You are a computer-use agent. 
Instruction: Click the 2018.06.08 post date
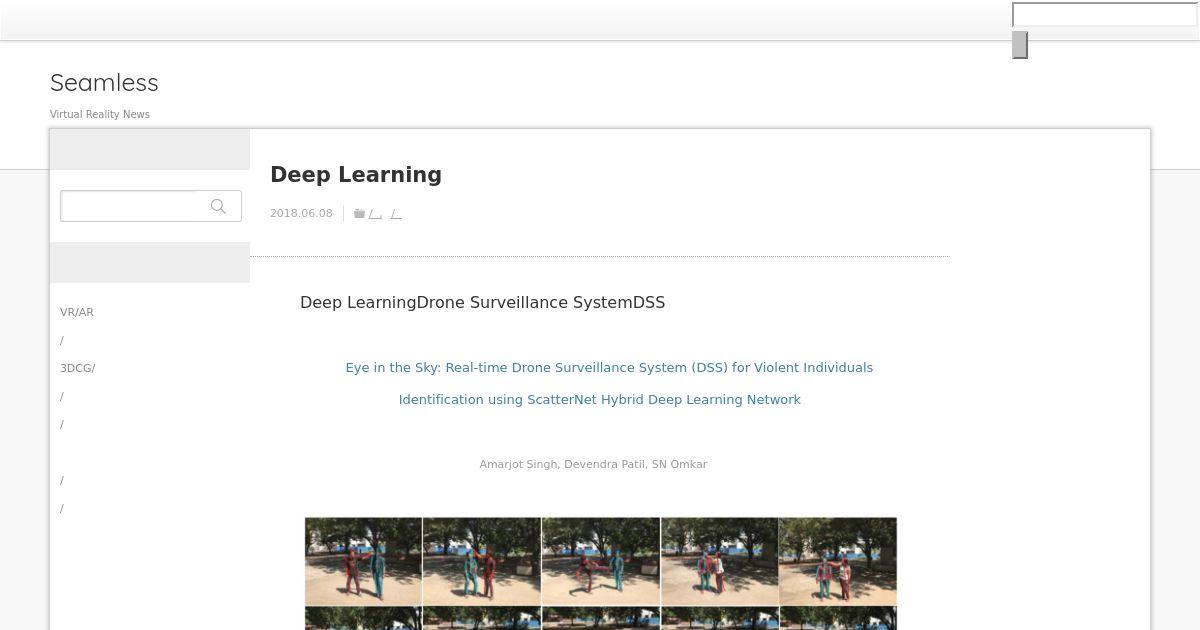click(x=301, y=213)
